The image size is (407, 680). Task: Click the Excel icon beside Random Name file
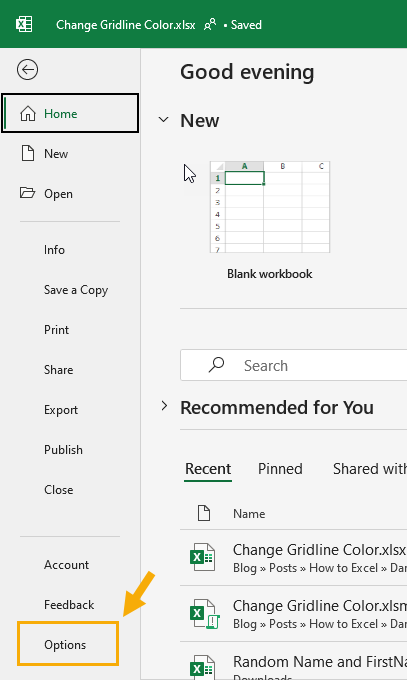click(202, 668)
